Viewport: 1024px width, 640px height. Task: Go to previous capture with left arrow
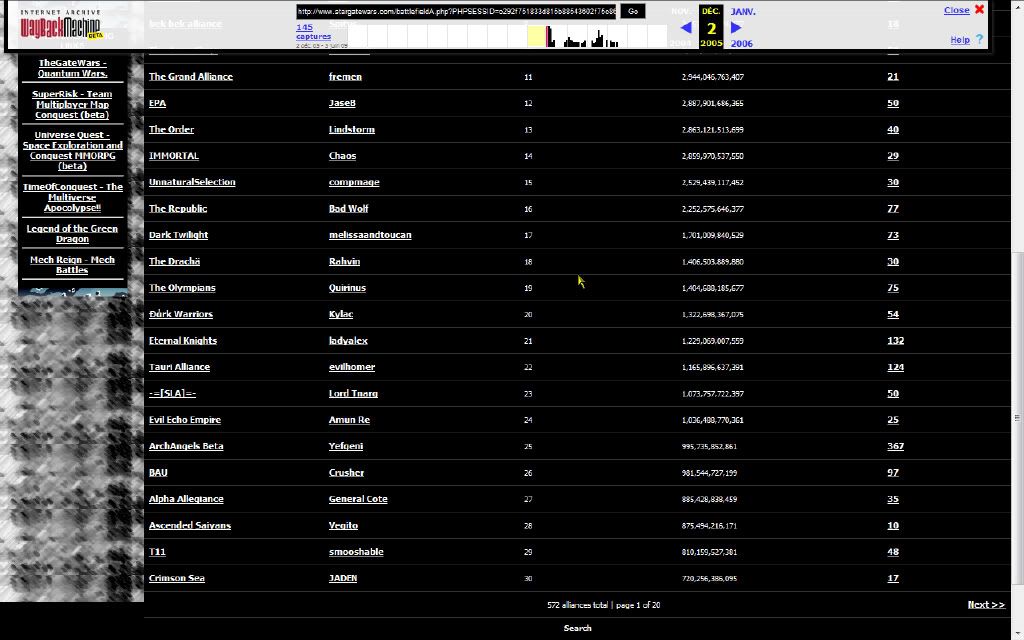coord(686,28)
